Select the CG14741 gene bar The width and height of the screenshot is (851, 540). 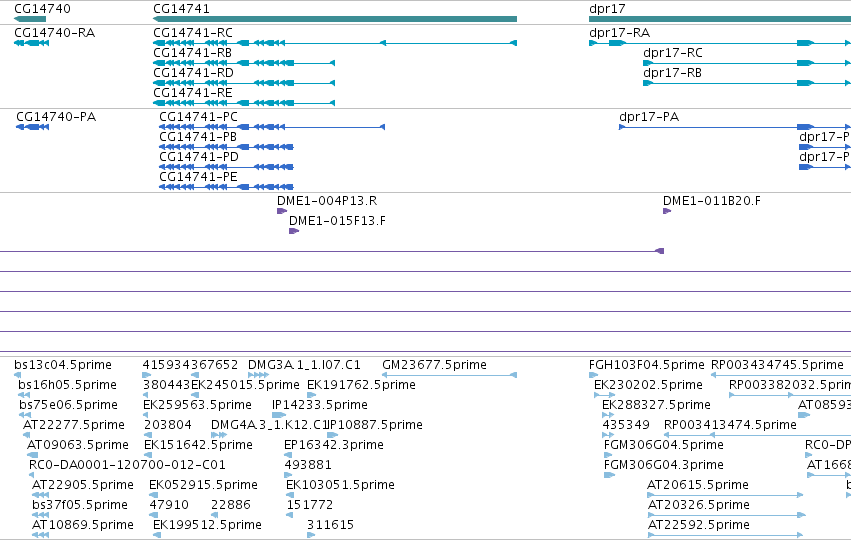(x=335, y=19)
